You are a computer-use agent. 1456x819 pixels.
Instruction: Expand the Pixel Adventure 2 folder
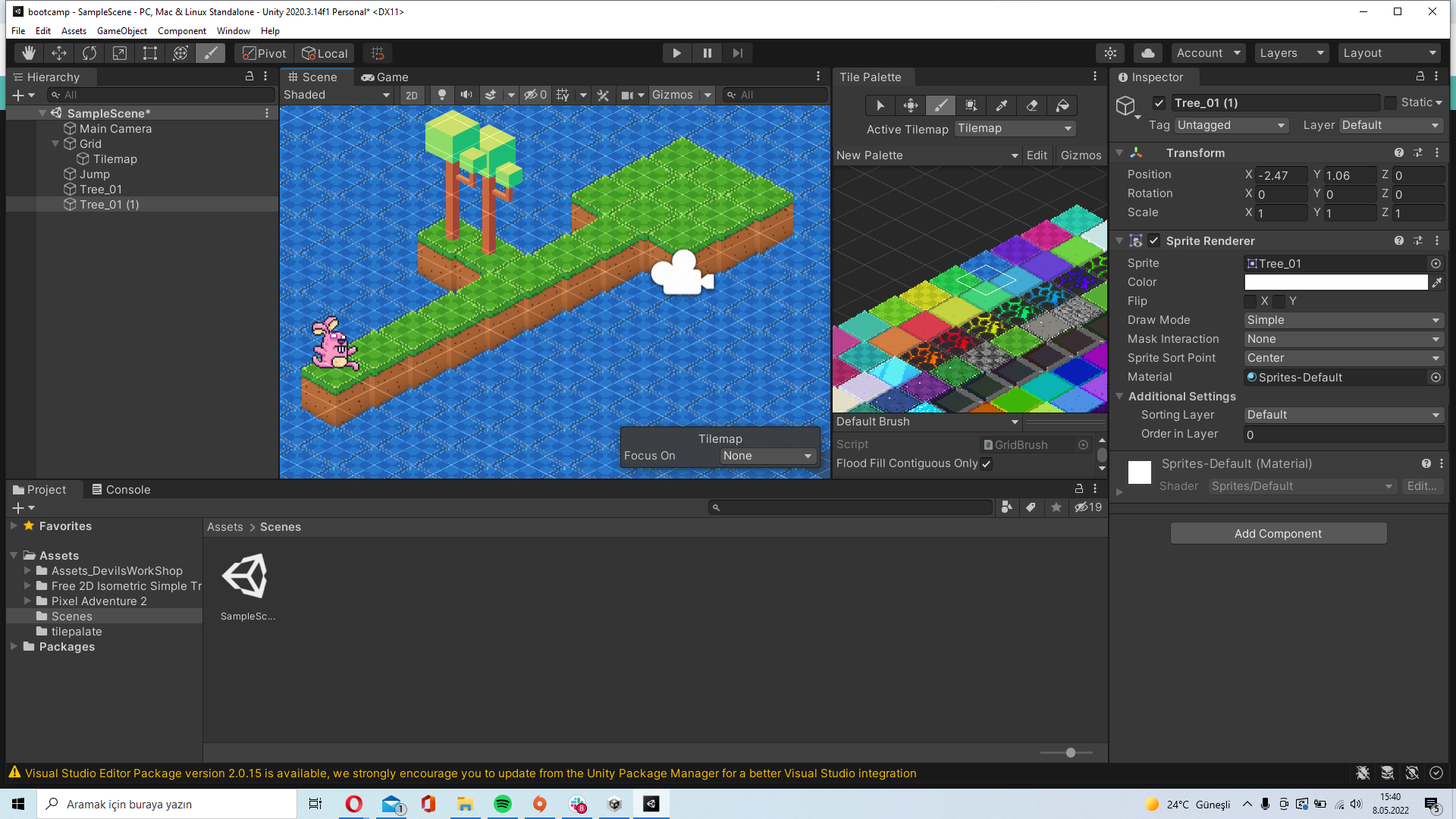tap(28, 601)
